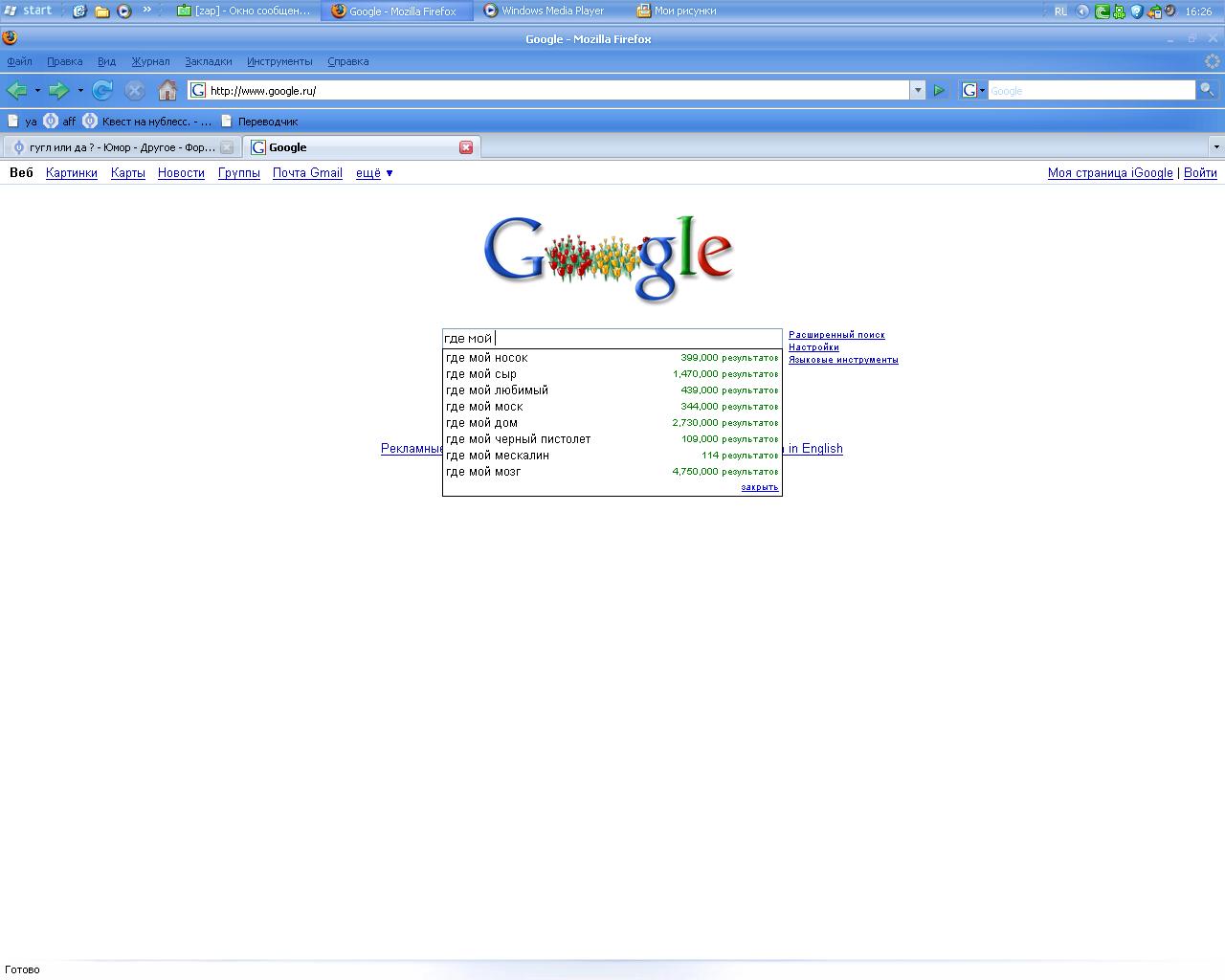Open the Новости link
Viewport: 1225px width, 980px height.
point(181,173)
